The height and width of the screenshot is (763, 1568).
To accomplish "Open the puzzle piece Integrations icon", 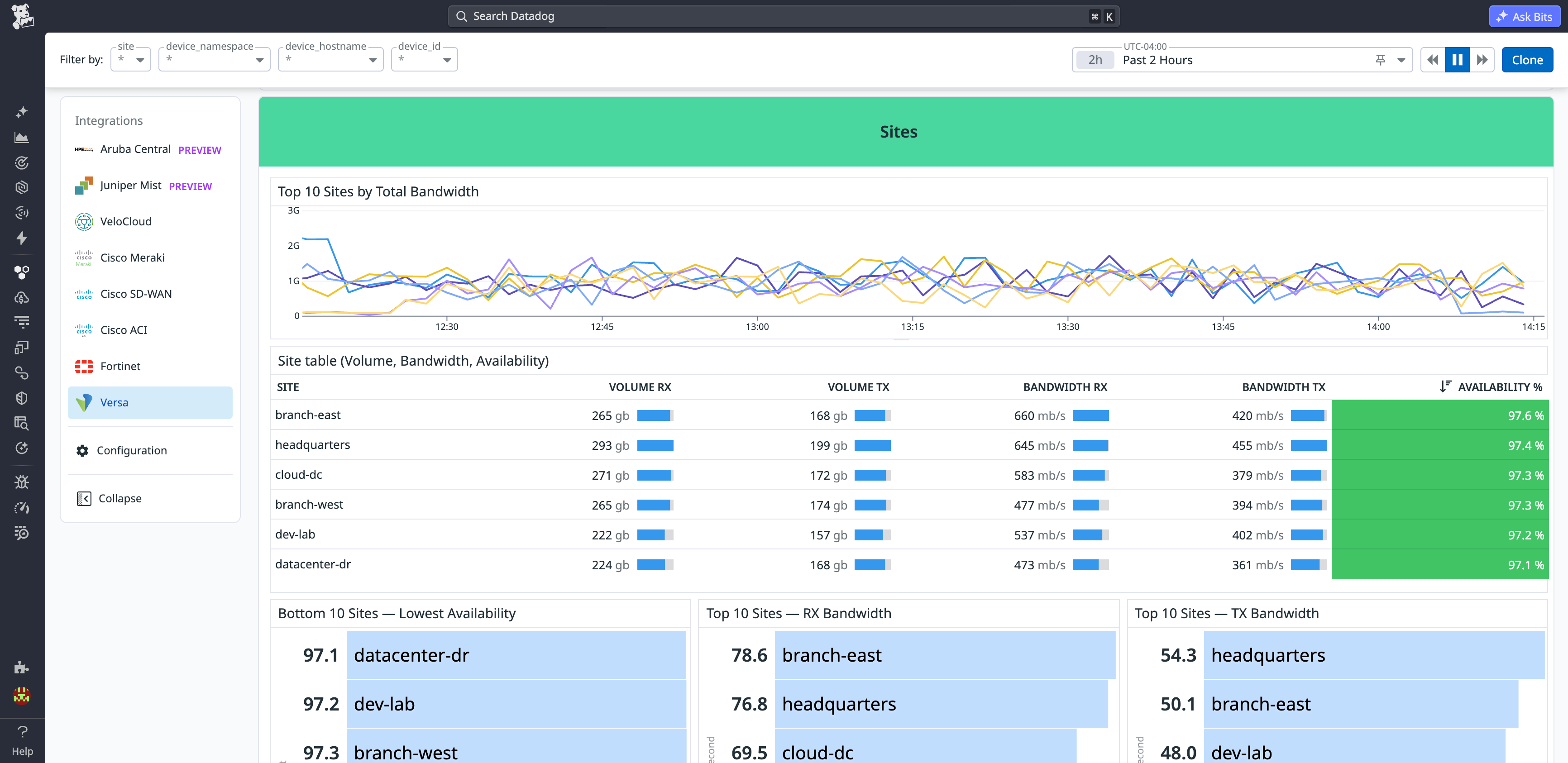I will [22, 668].
